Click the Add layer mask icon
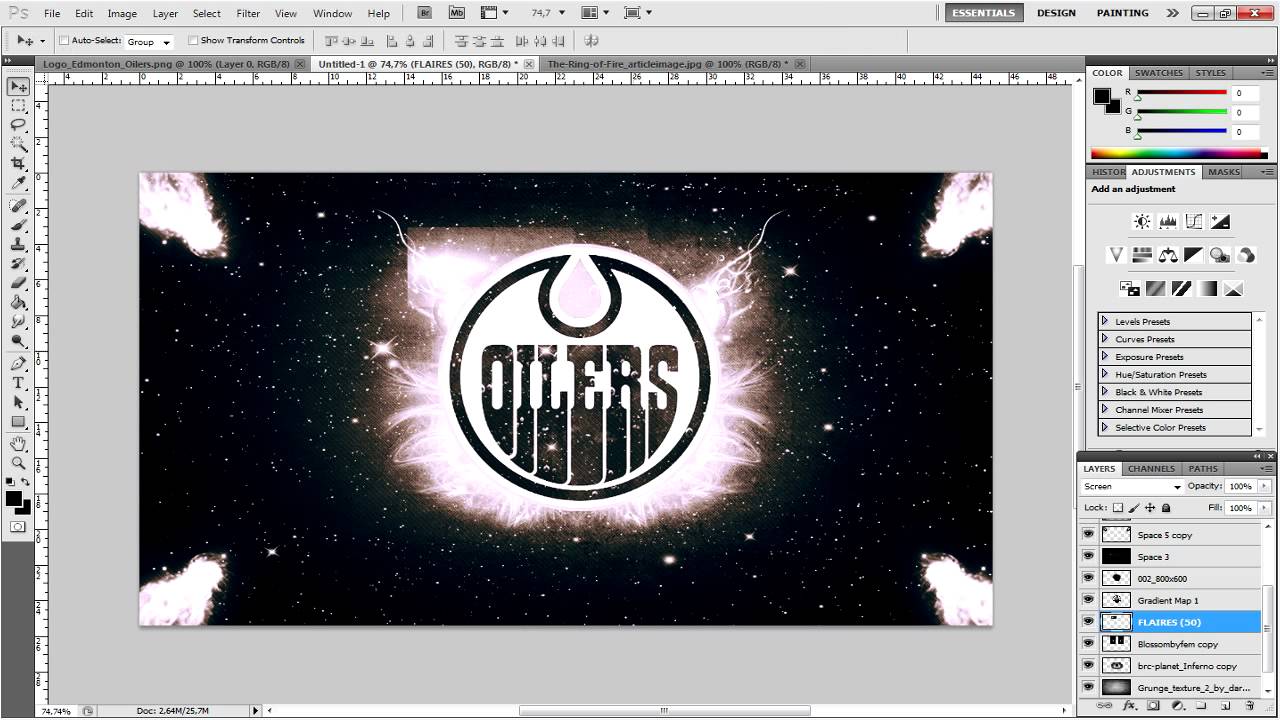1280x720 pixels. click(x=1153, y=706)
